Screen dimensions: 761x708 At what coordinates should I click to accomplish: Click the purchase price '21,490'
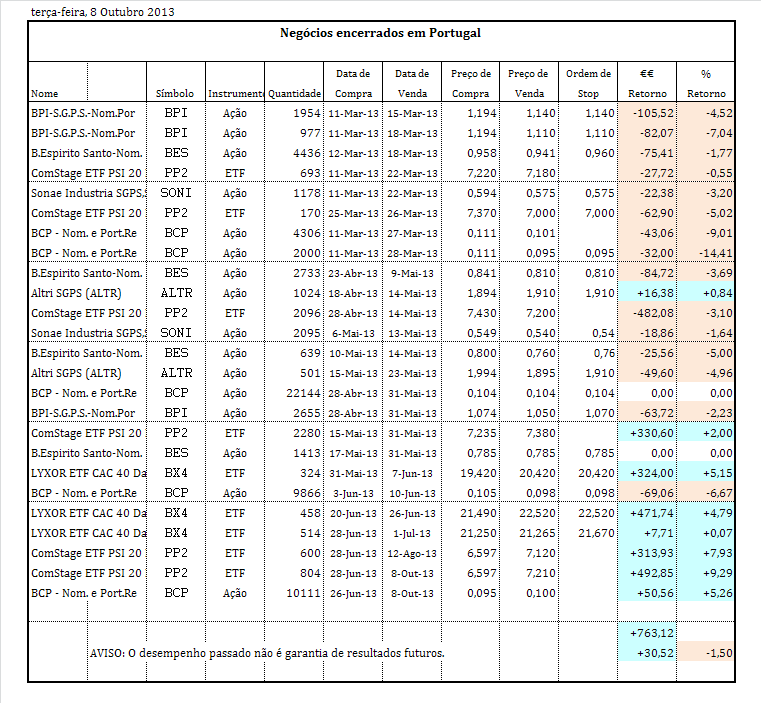479,513
